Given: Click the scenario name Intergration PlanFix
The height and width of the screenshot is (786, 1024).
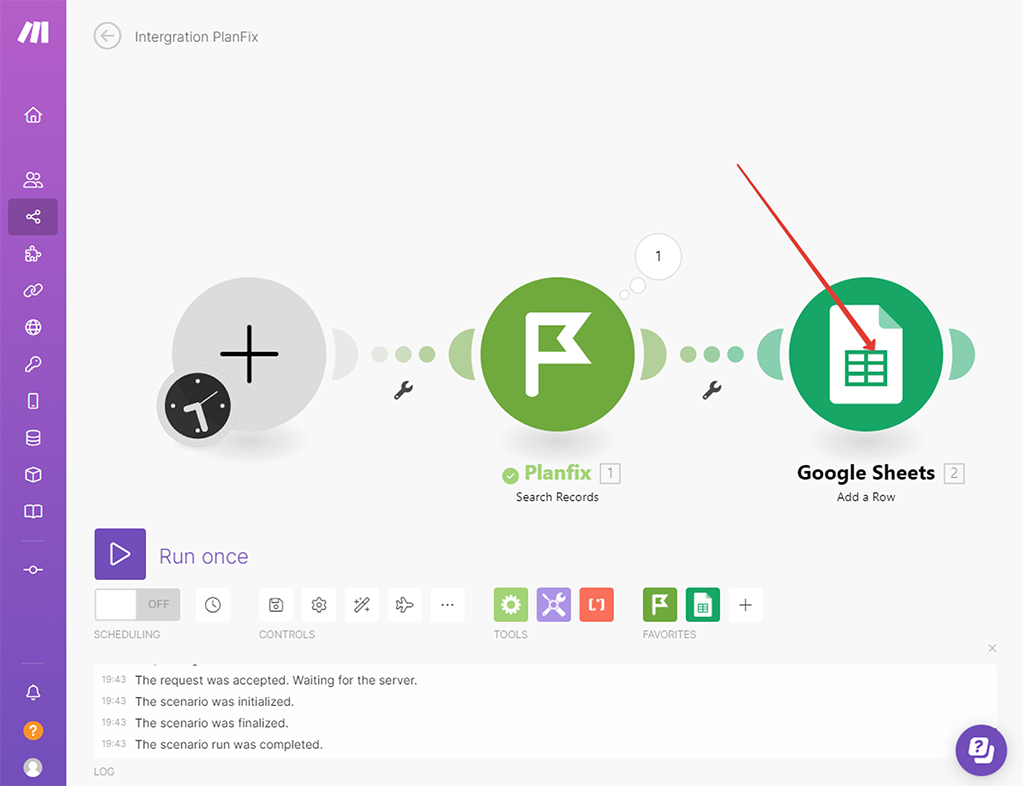Looking at the screenshot, I should click(196, 37).
